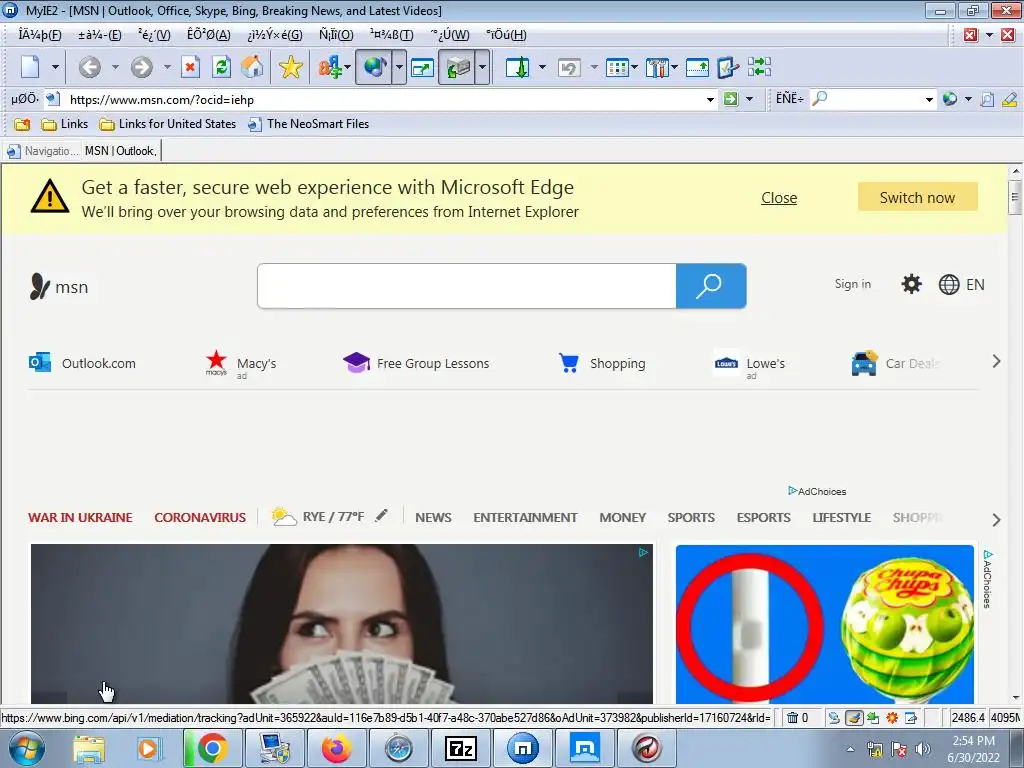Open the globe music icon dropdown arrow

pyautogui.click(x=399, y=67)
